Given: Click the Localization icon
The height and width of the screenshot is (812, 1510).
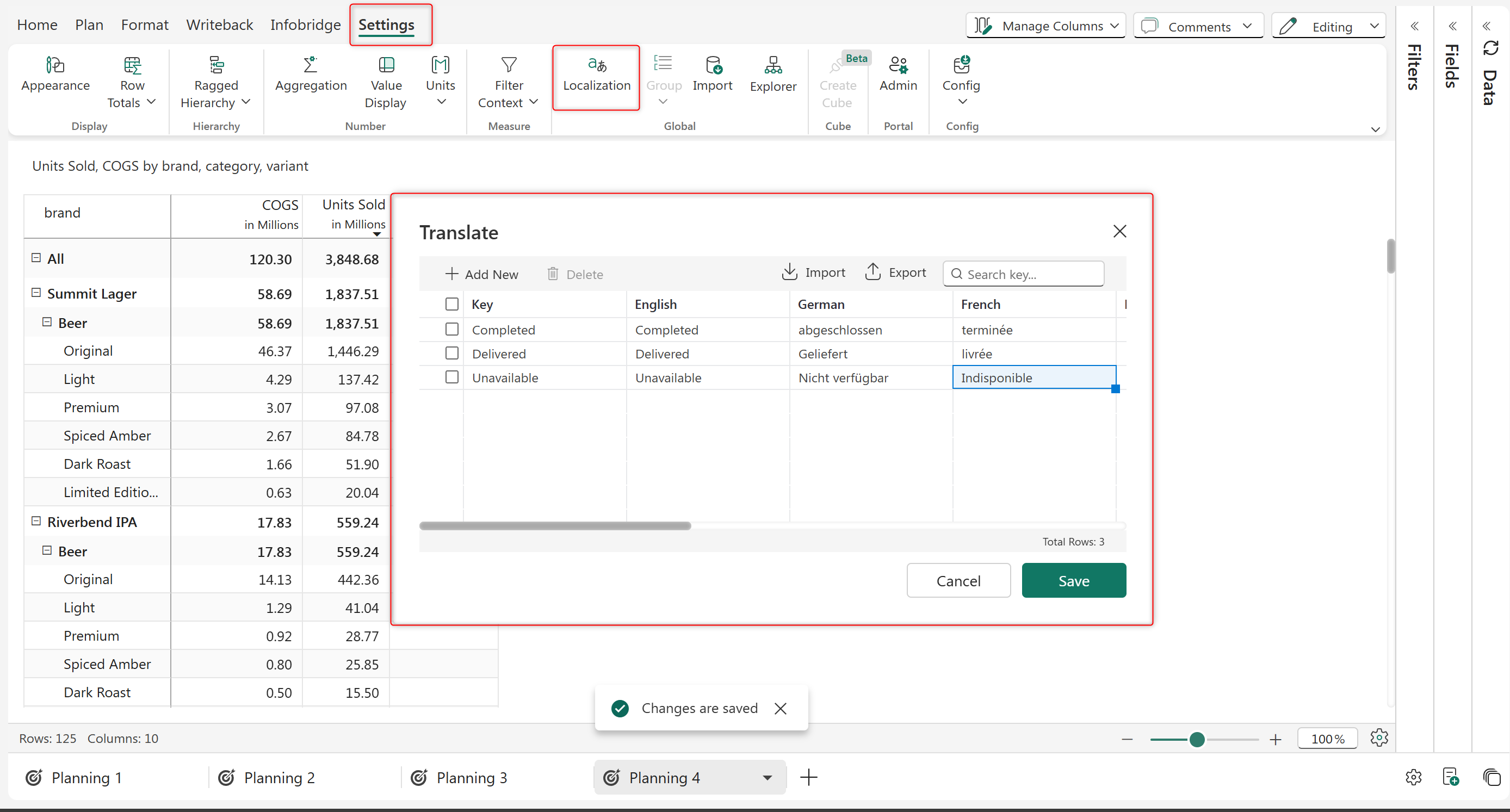Looking at the screenshot, I should (596, 65).
